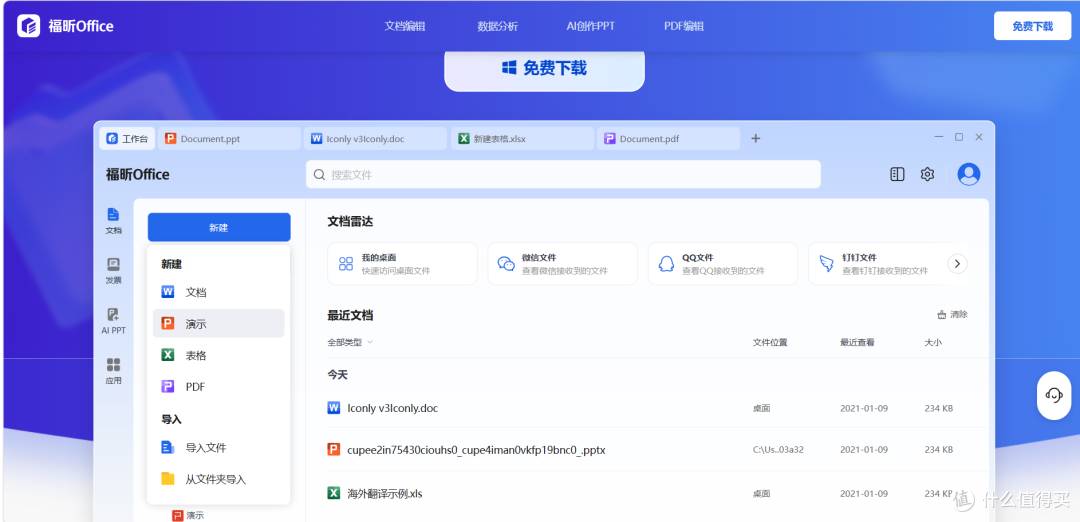Click the top-right 免费下载 button
Image resolution: width=1080 pixels, height=522 pixels.
tap(1032, 26)
